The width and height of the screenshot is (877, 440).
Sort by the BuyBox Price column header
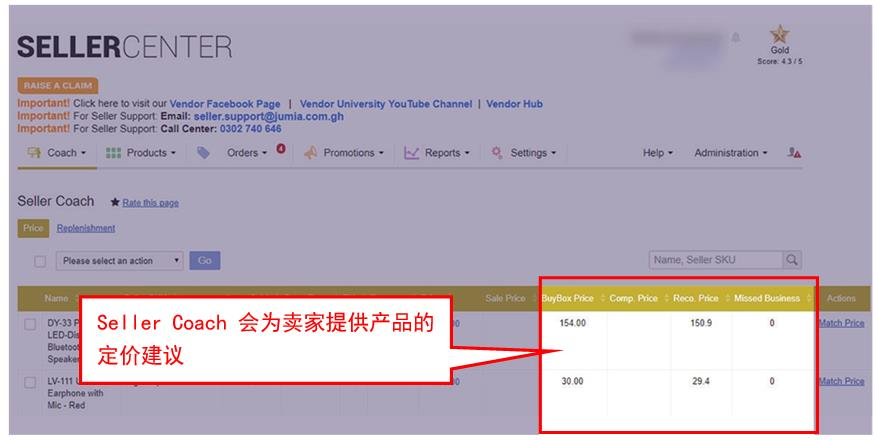[567, 299]
